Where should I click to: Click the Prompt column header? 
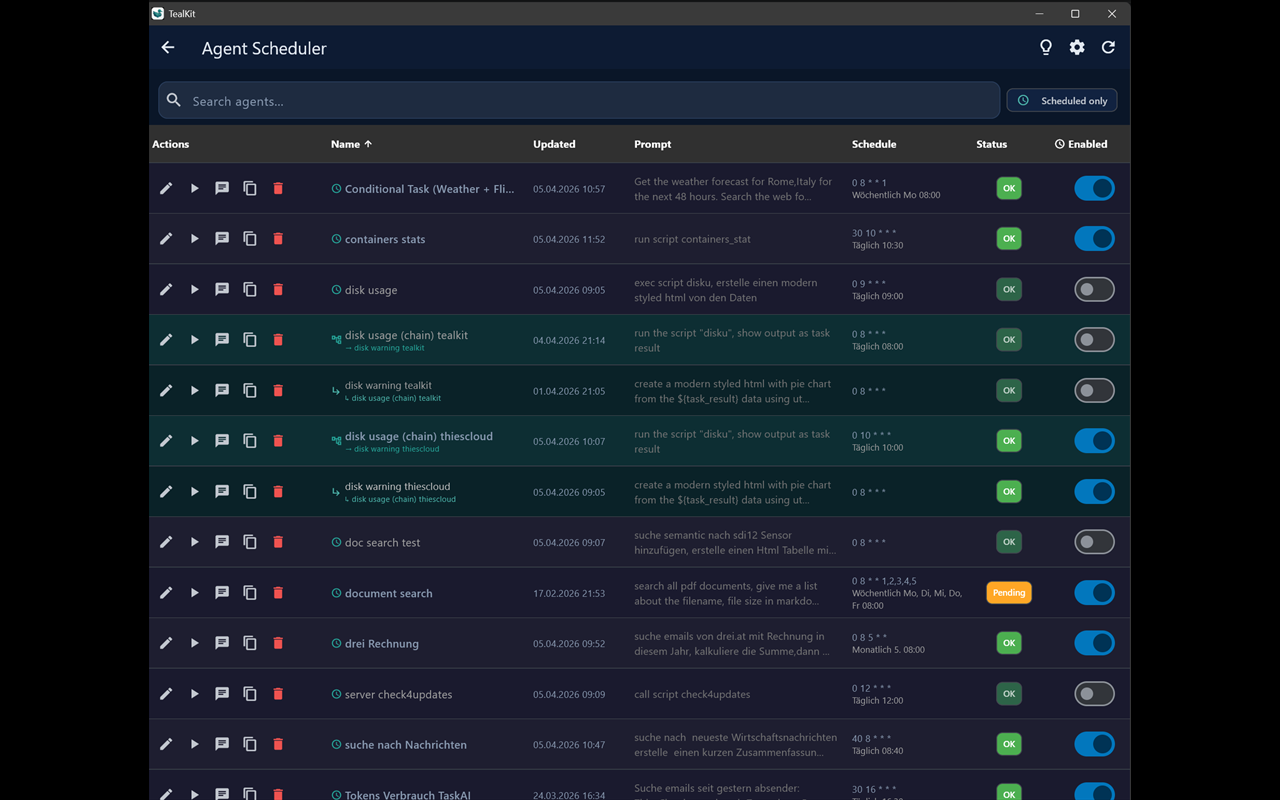coord(652,144)
